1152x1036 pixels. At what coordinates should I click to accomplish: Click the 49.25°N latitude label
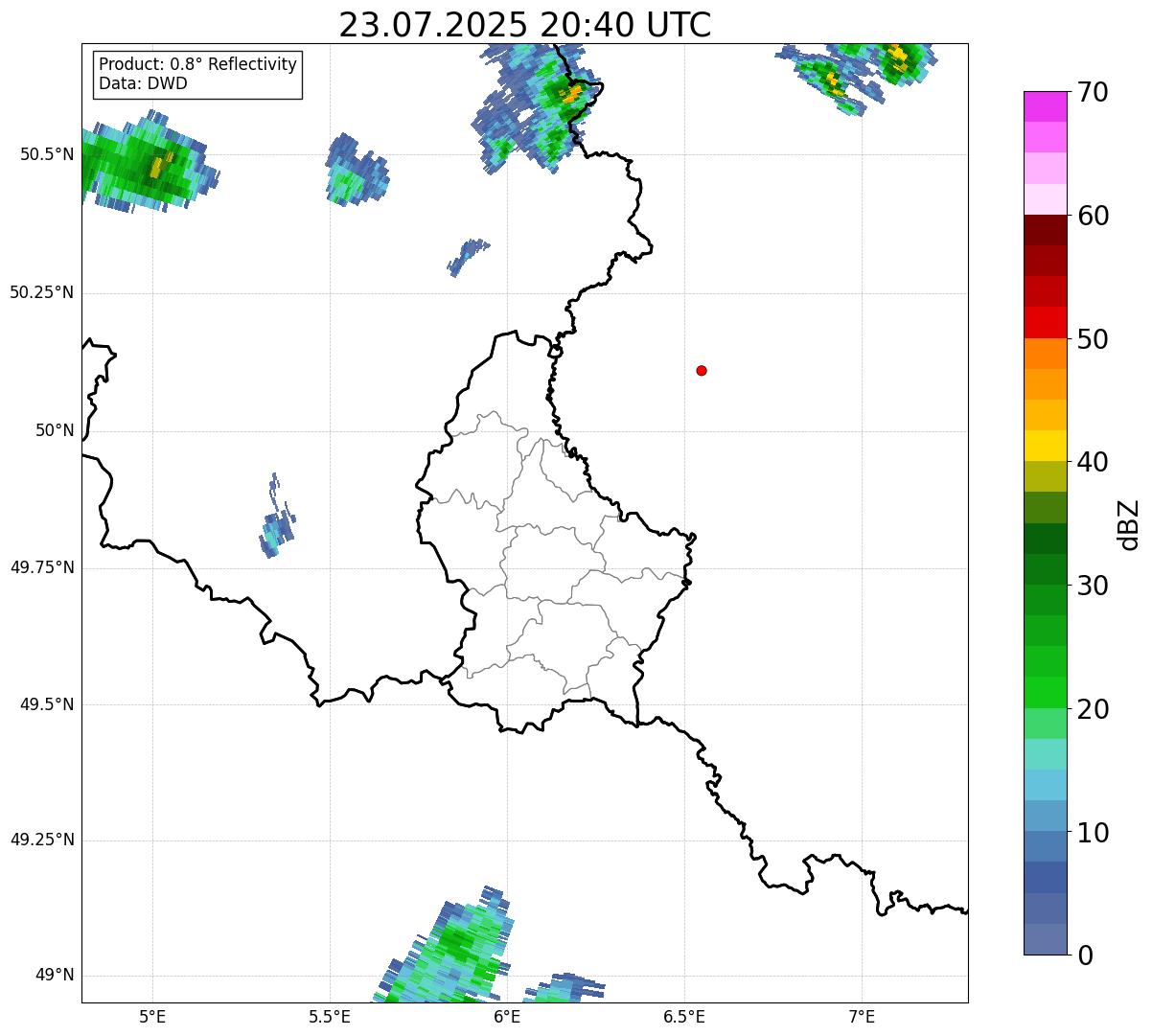pos(41,840)
